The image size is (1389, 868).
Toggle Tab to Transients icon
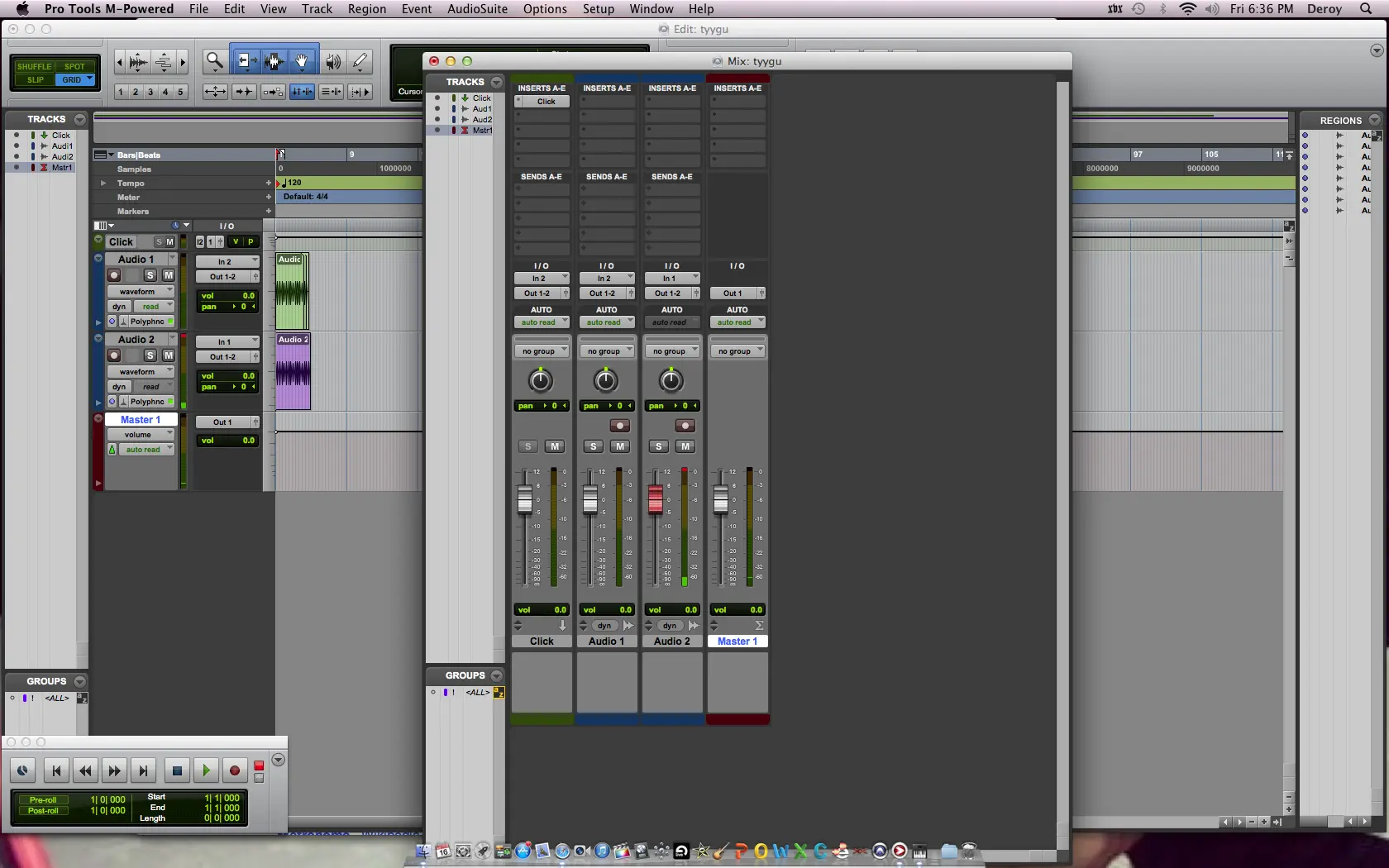[x=244, y=92]
